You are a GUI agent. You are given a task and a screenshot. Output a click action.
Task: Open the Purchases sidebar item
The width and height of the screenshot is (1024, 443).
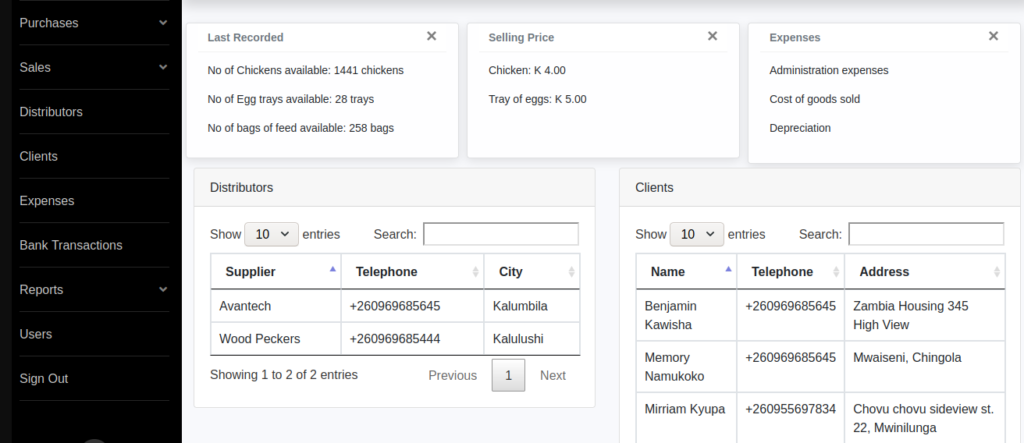[x=48, y=23]
